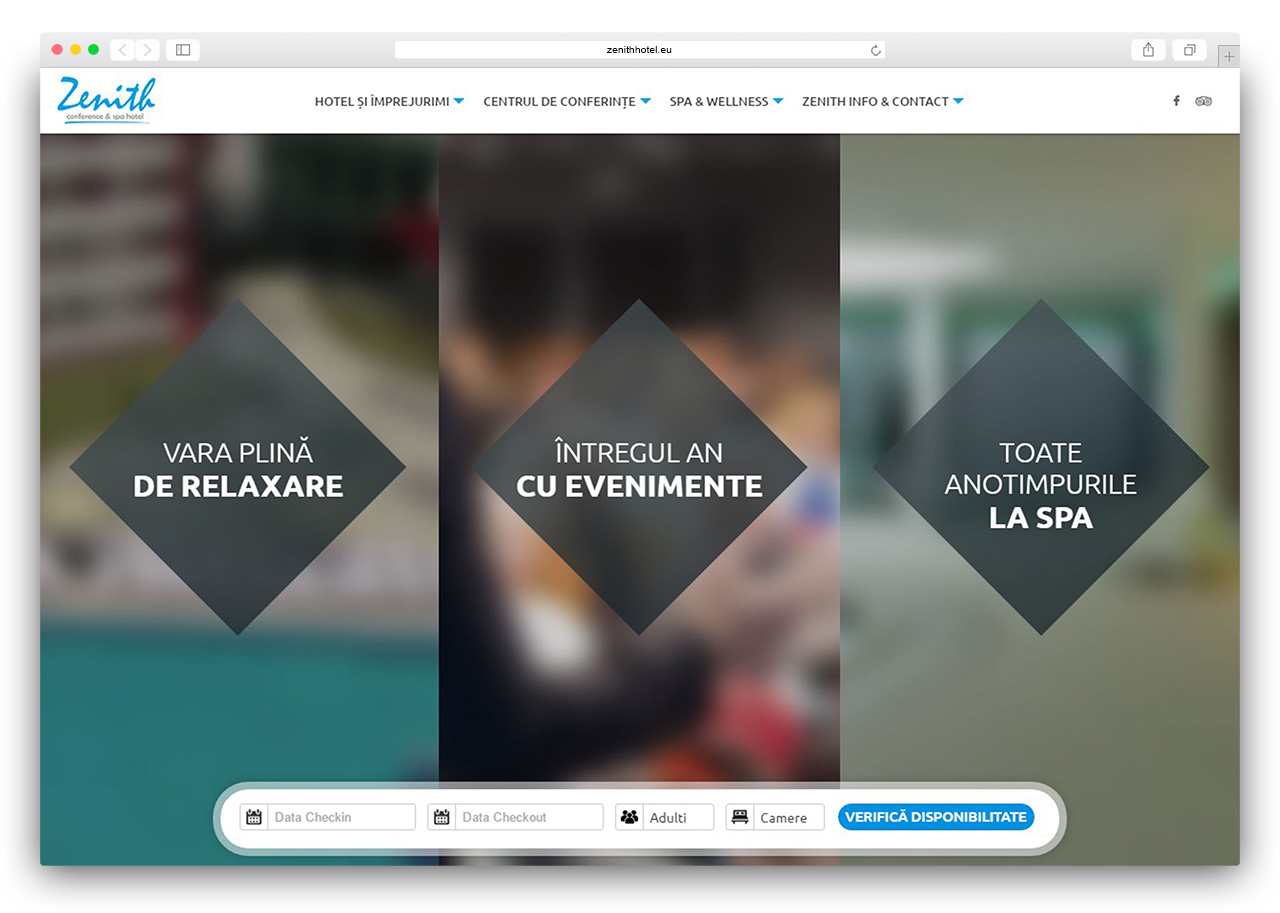Click the Safari forward arrow
Screen dimensions: 1280x913
click(x=147, y=50)
